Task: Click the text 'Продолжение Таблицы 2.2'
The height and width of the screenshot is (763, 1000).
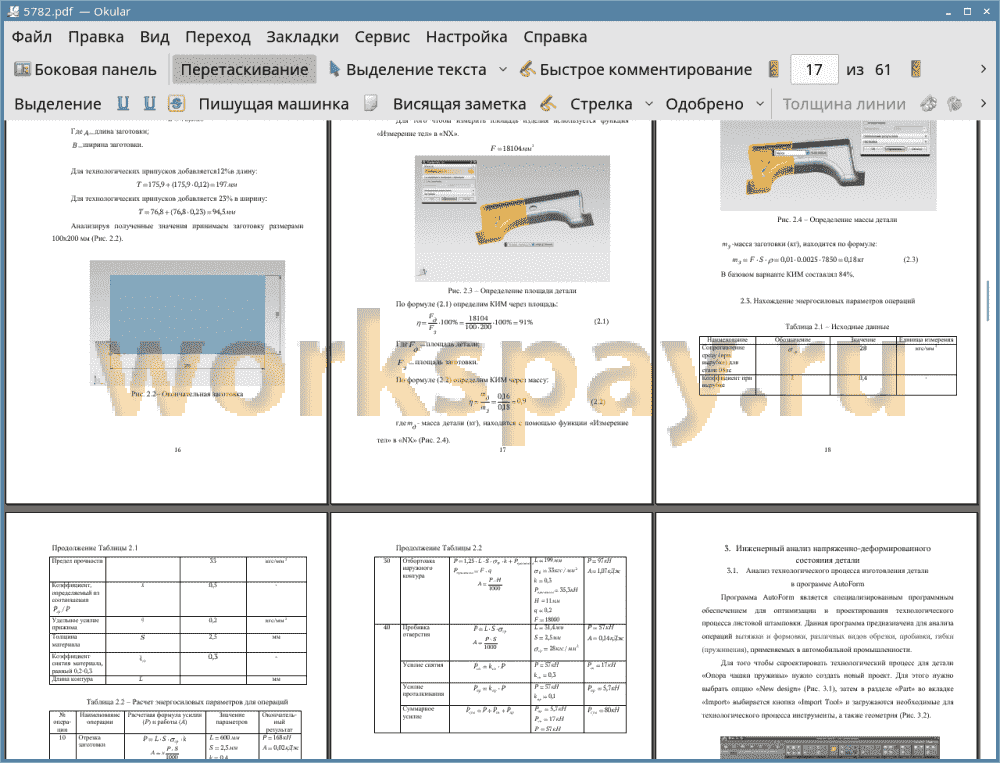Action: pos(439,548)
